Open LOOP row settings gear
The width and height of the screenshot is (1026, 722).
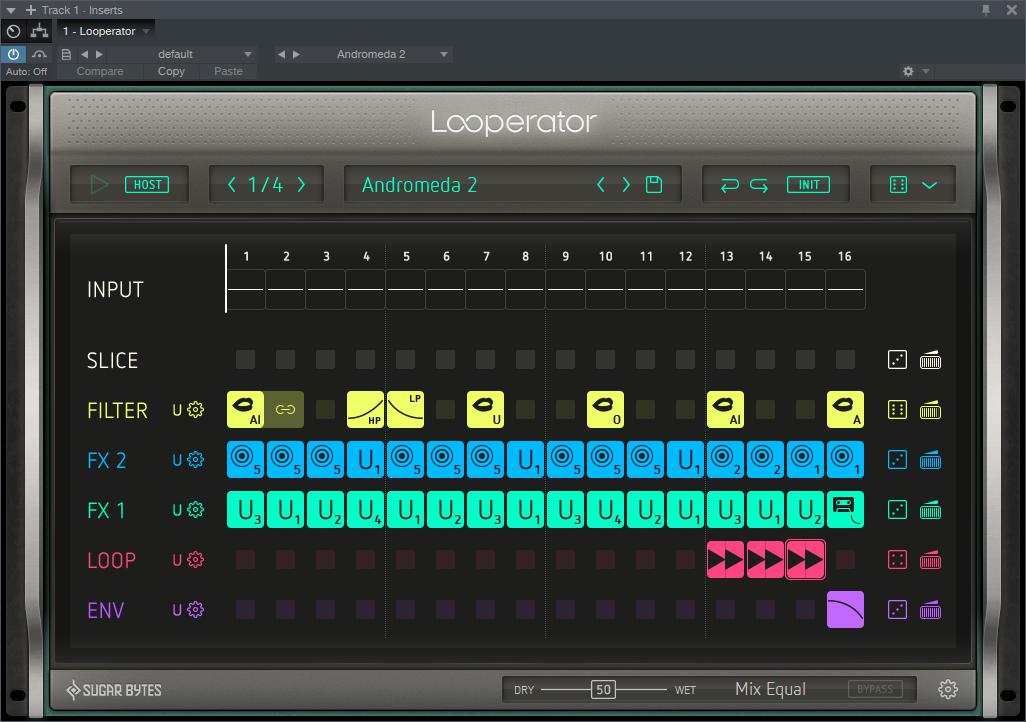[196, 560]
